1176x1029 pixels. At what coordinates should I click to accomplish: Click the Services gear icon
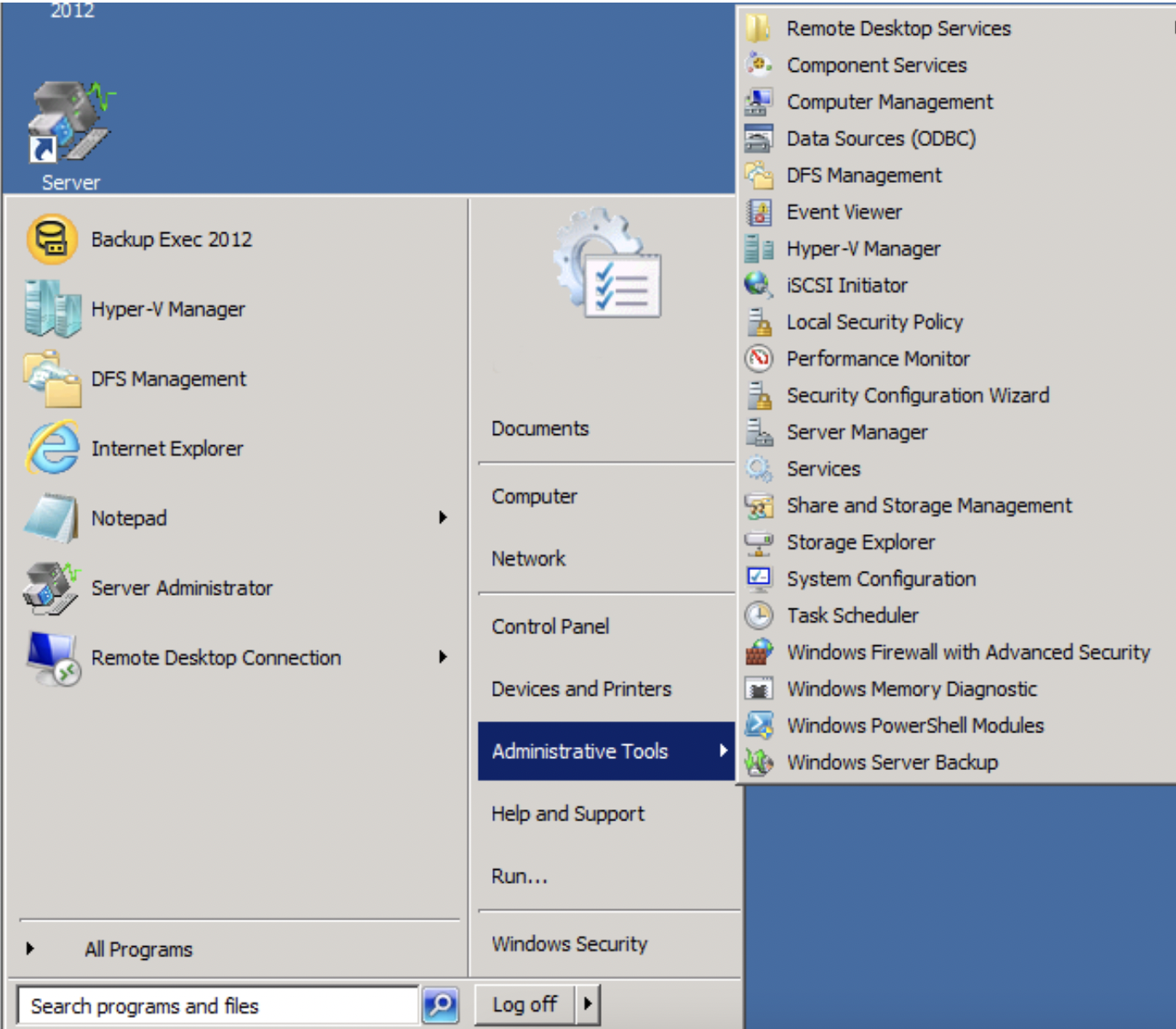click(x=758, y=468)
